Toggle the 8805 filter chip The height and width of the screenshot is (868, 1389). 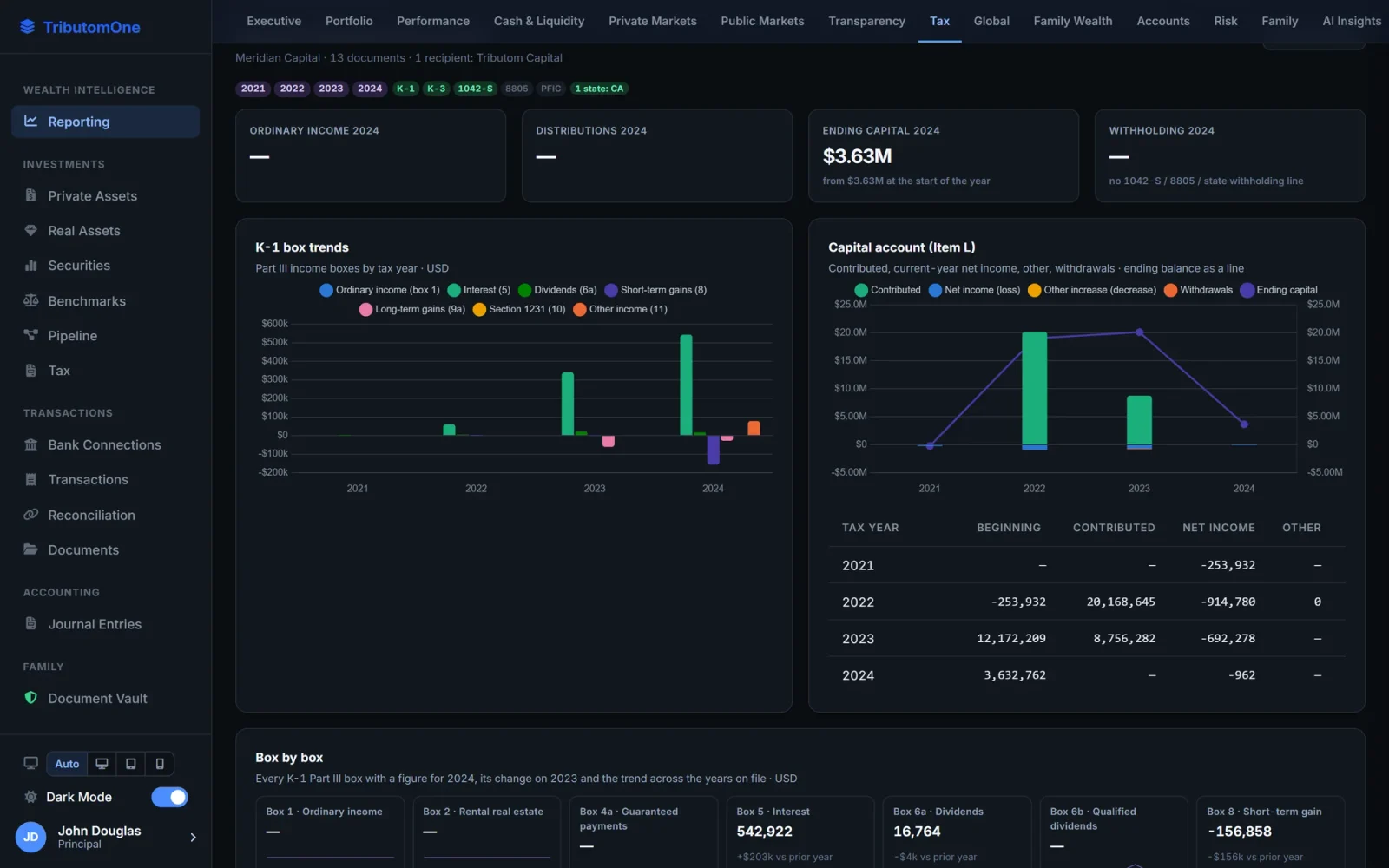tap(517, 89)
